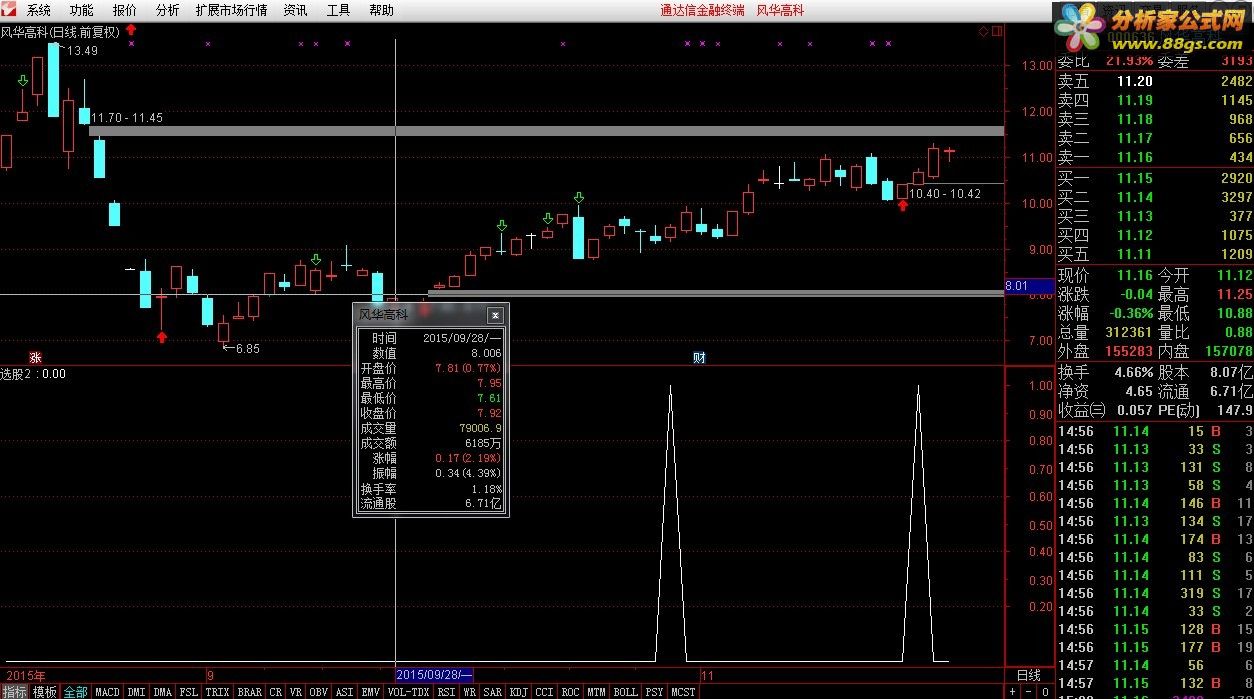The height and width of the screenshot is (699, 1254).
Task: Open the 帮助 menu
Action: click(381, 10)
